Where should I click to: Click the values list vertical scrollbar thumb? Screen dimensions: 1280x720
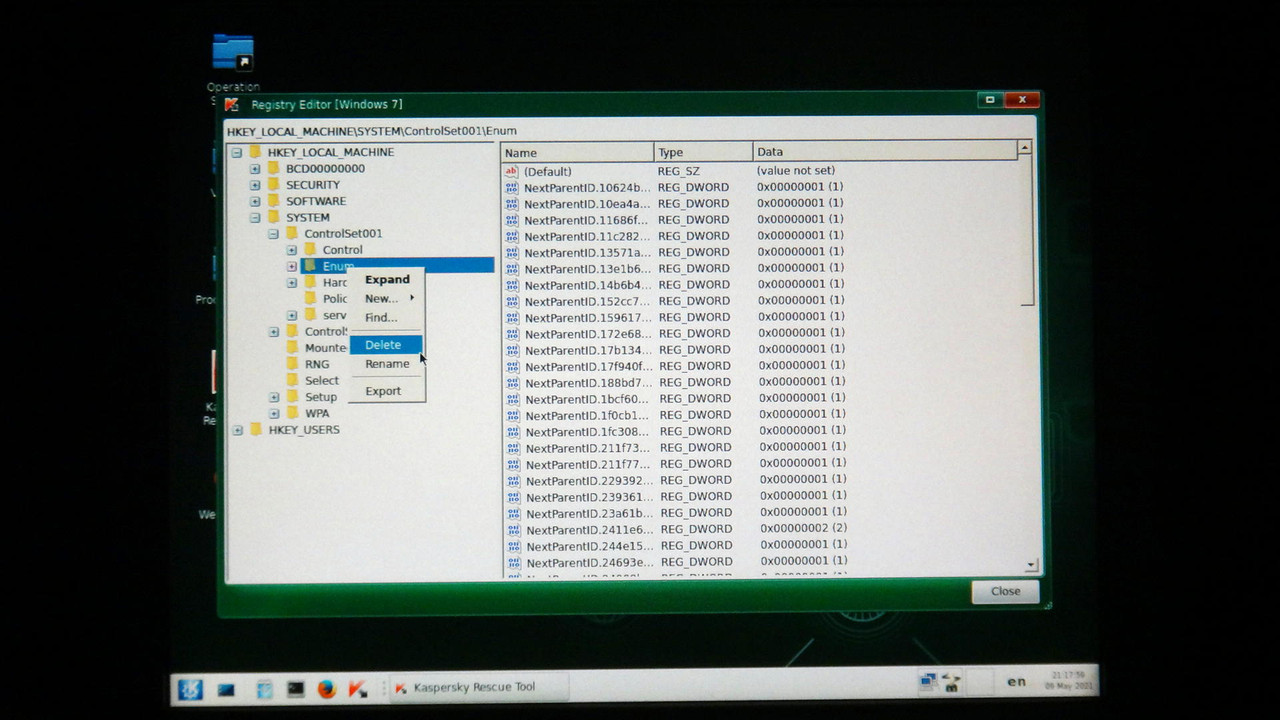1027,232
